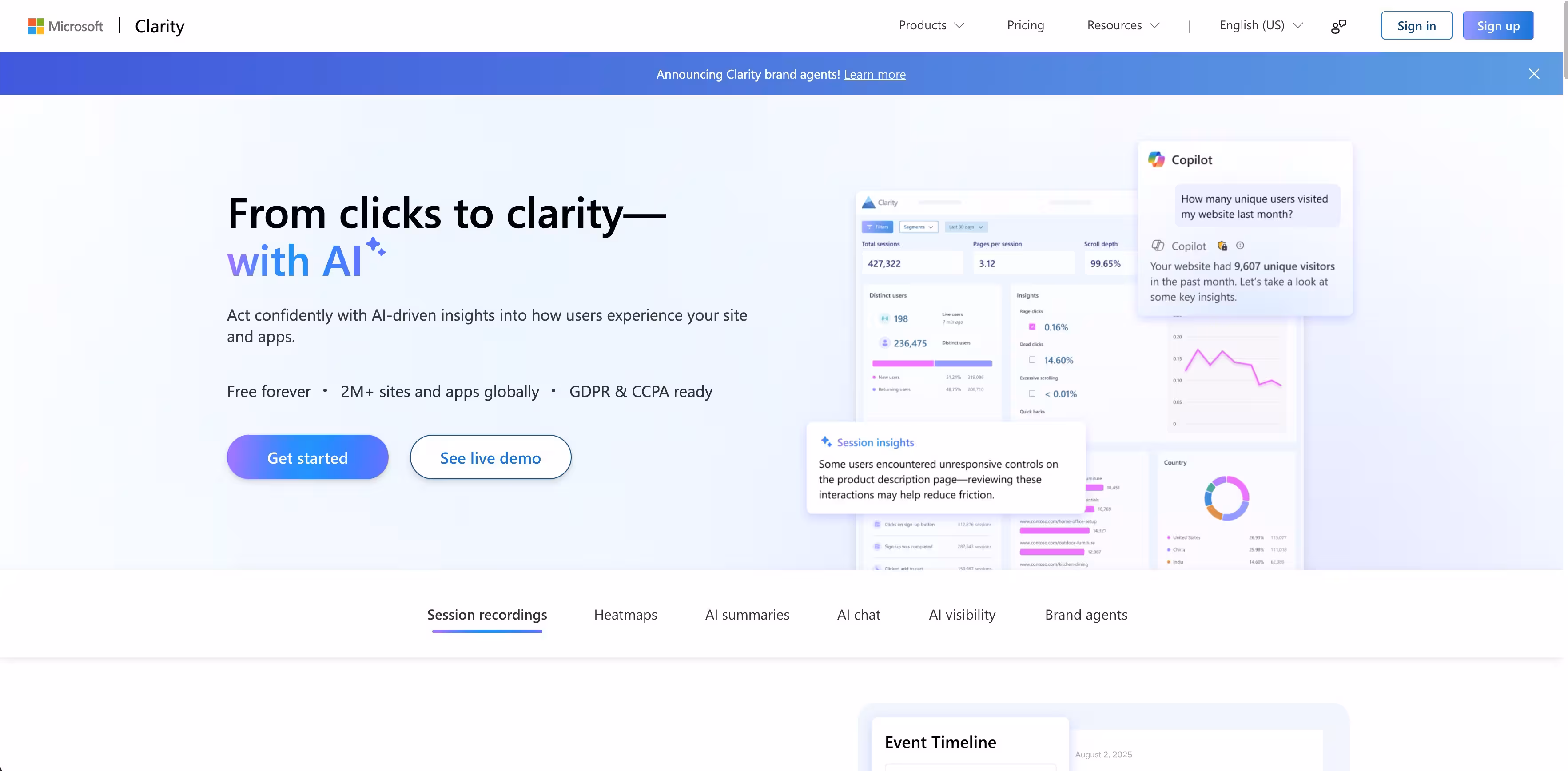1568x771 pixels.
Task: Click the "9,607 unique visitors" bold text
Action: [x=1284, y=266]
